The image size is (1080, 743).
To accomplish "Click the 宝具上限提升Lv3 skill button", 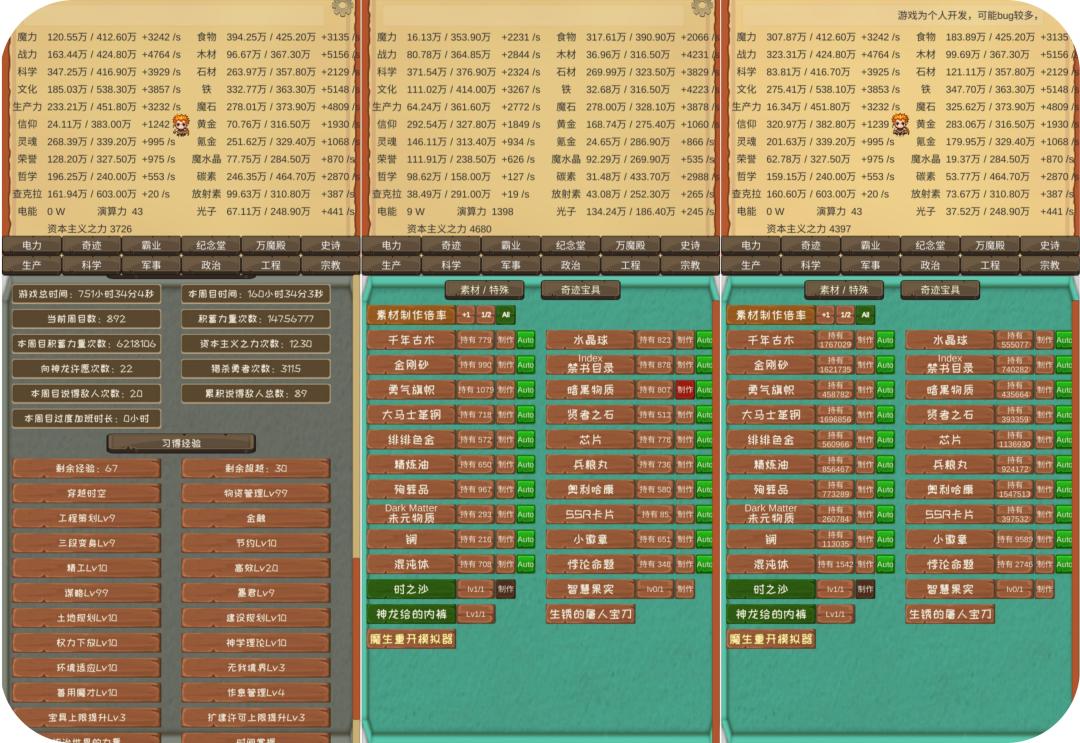I will [x=87, y=718].
